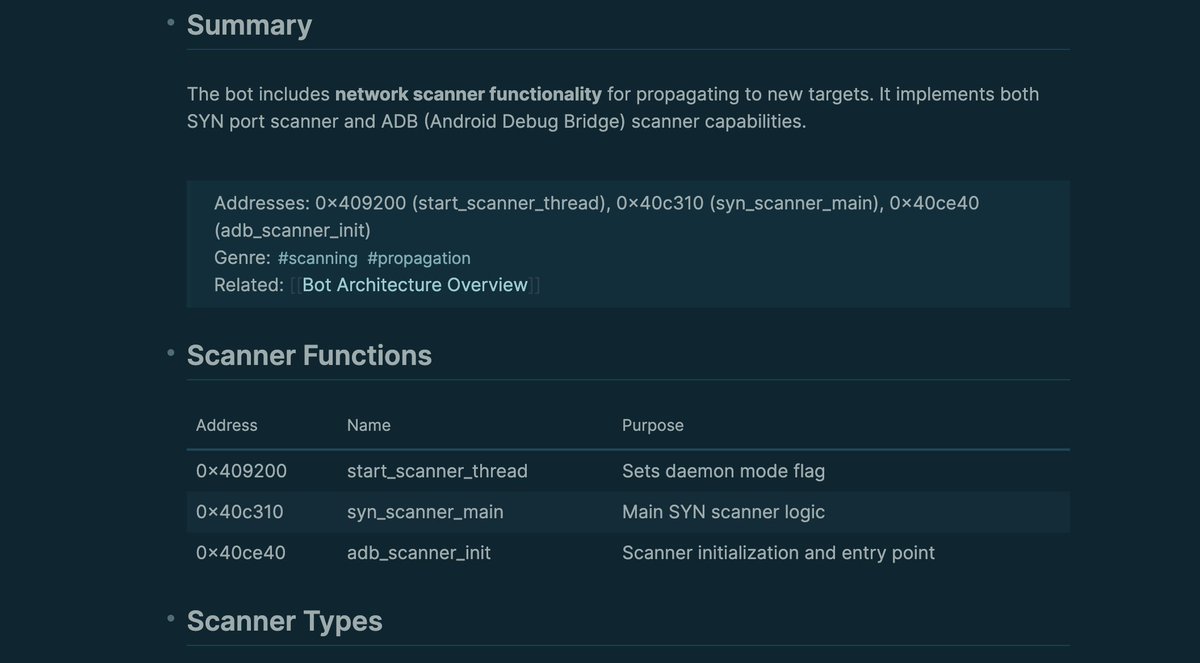The height and width of the screenshot is (663, 1200).
Task: Click the bold 'network scanner functionality' text
Action: click(x=468, y=94)
